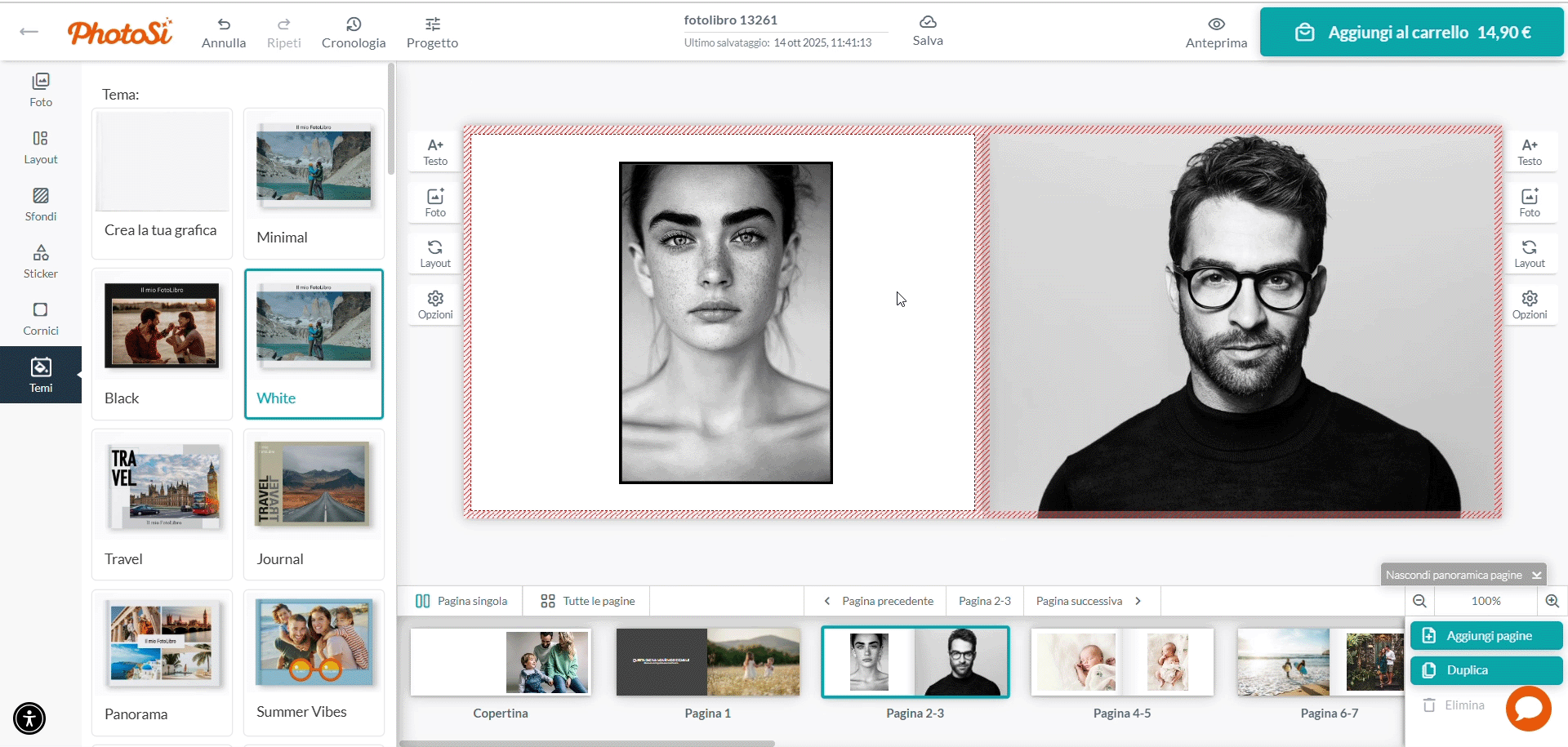Viewport: 1568px width, 747px height.
Task: Open left page Opzioni settings
Action: pos(435,305)
